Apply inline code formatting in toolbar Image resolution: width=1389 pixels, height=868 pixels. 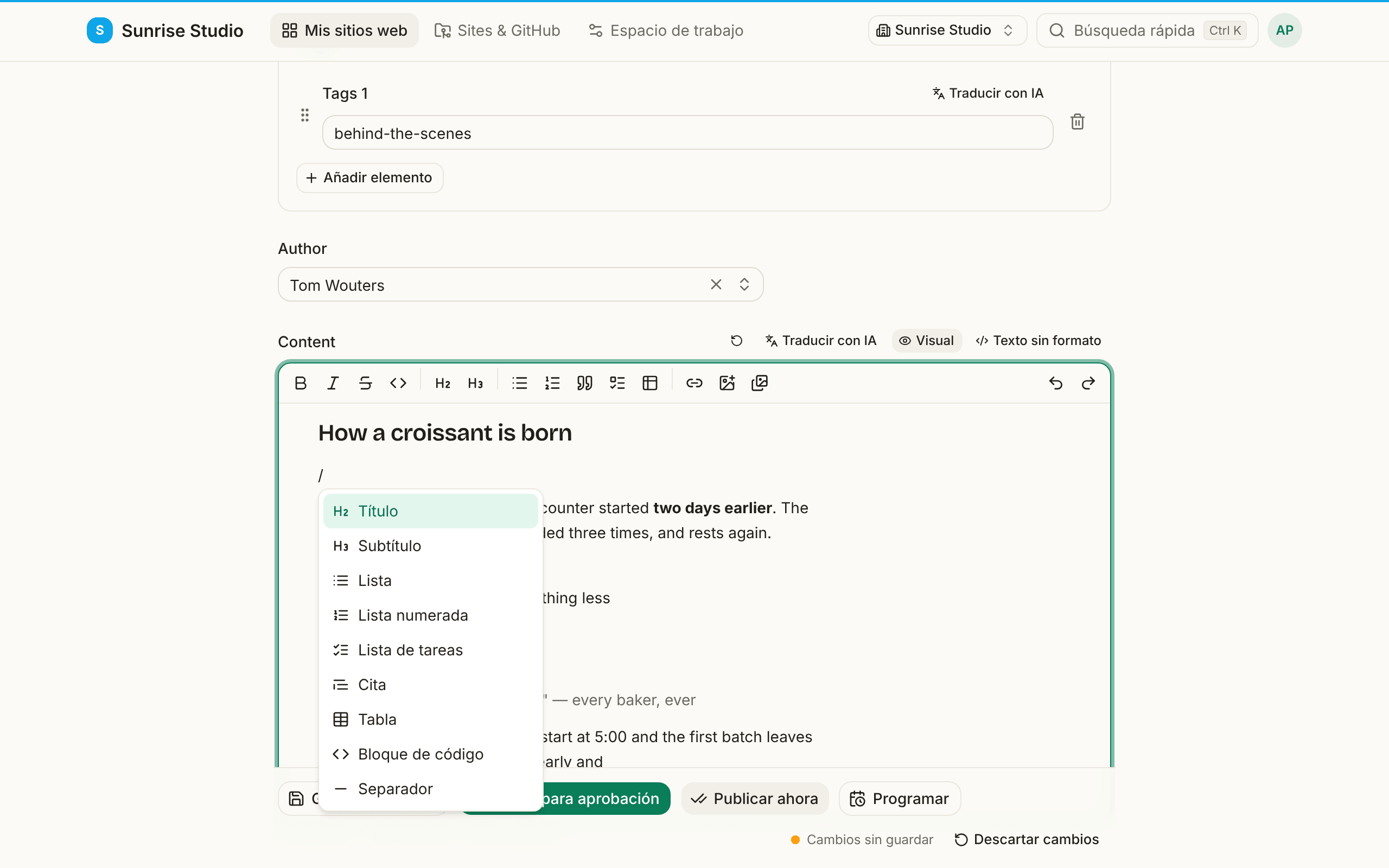click(x=398, y=383)
